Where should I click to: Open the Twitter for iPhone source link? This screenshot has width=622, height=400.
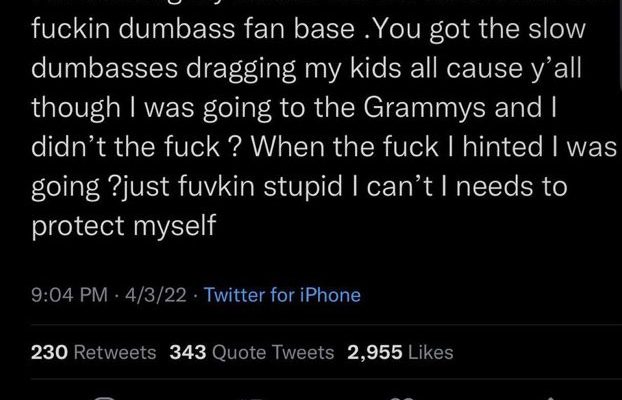pos(282,295)
